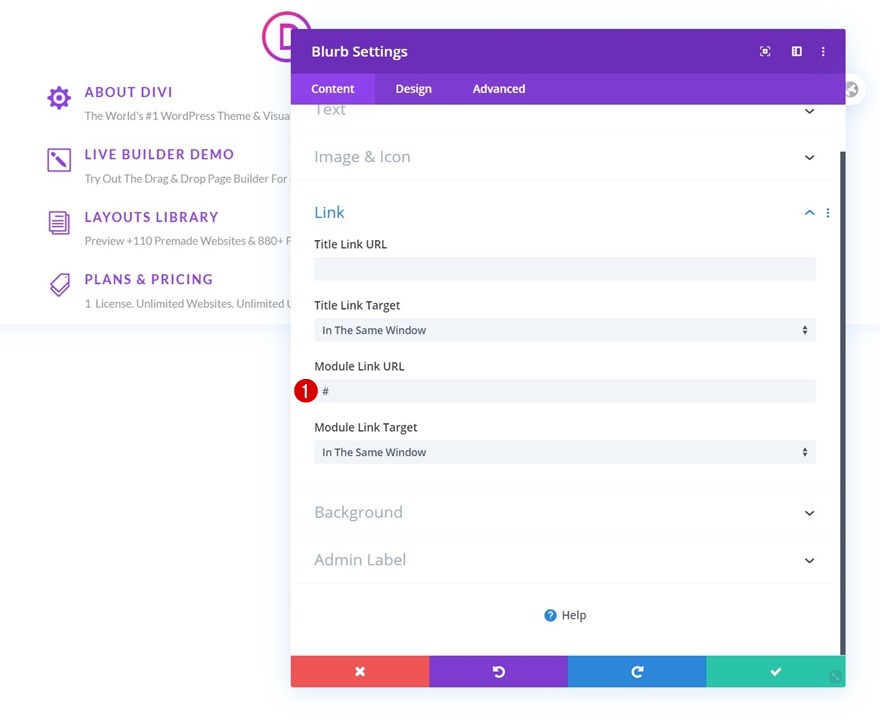Open the Title Link Target dropdown

coord(565,330)
